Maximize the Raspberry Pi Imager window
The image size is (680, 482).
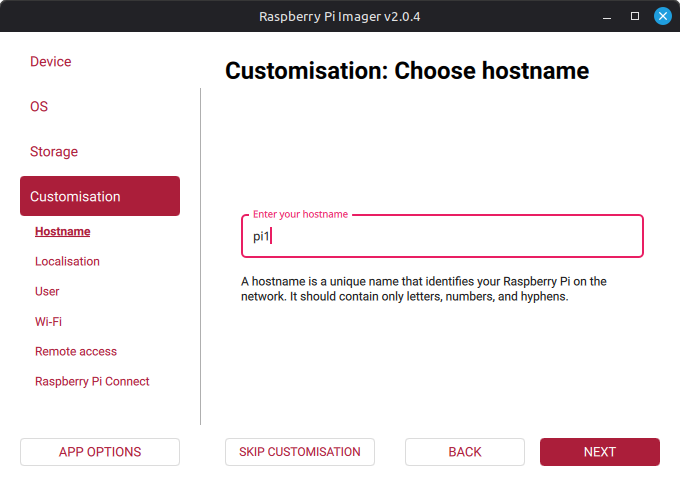(634, 16)
